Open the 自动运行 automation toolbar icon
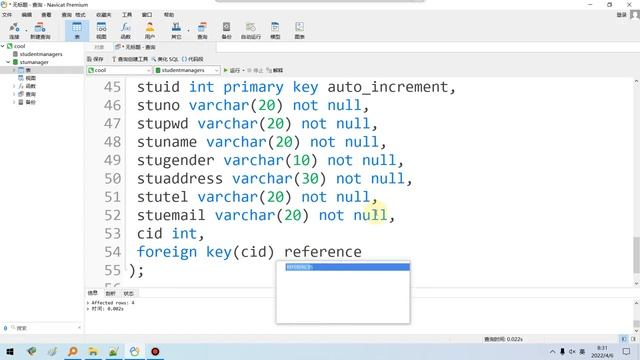Screen dimensions: 640x360 [251, 31]
